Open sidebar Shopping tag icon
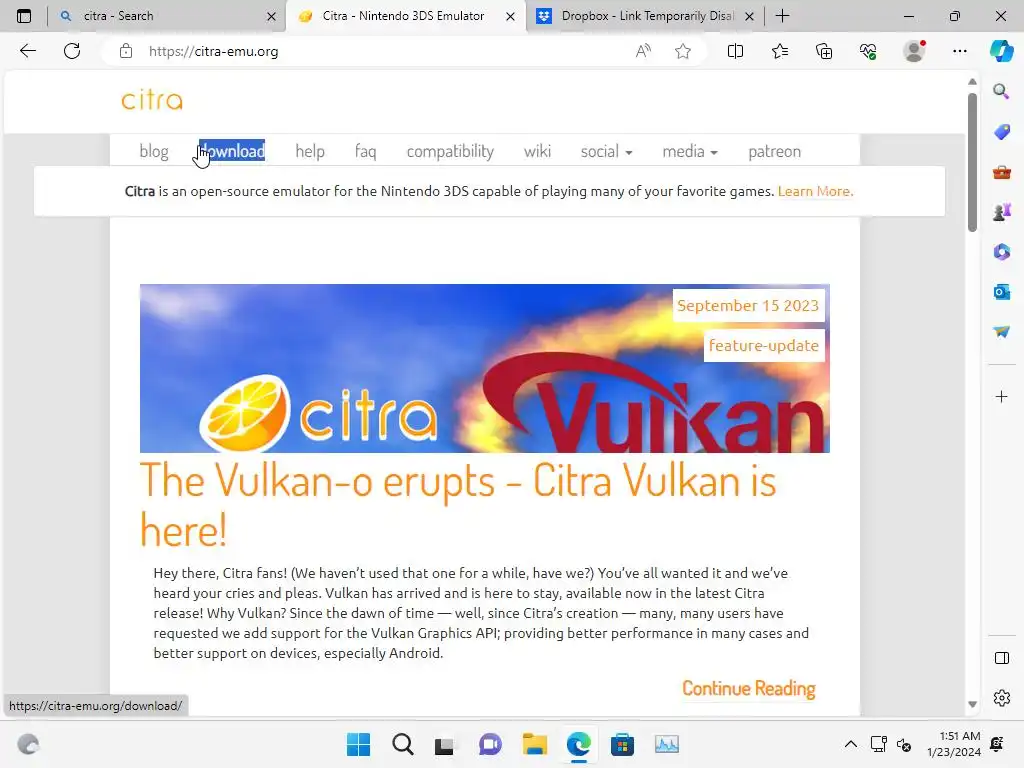This screenshot has width=1024, height=768. coord(1001,132)
